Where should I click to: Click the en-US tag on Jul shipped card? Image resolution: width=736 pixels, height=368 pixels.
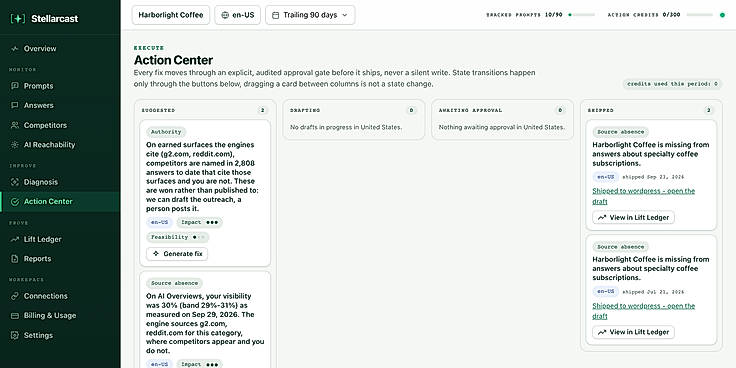[x=606, y=292]
